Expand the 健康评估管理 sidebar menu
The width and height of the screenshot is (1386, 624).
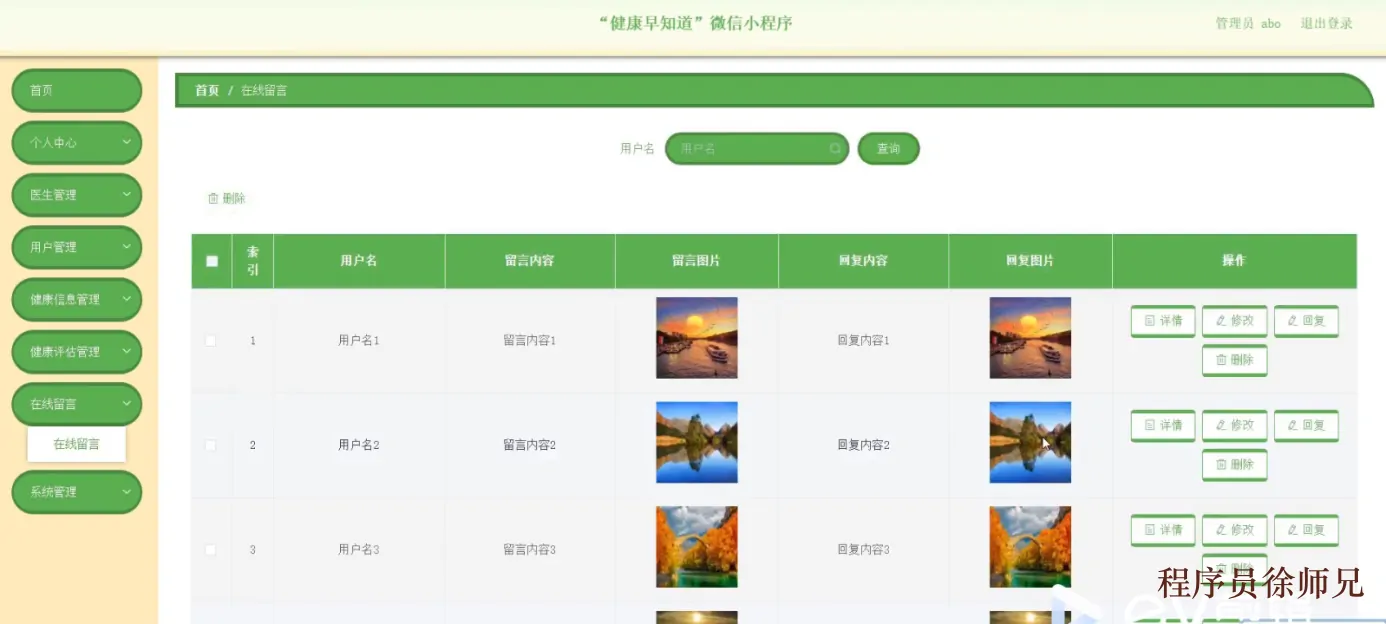coord(76,352)
